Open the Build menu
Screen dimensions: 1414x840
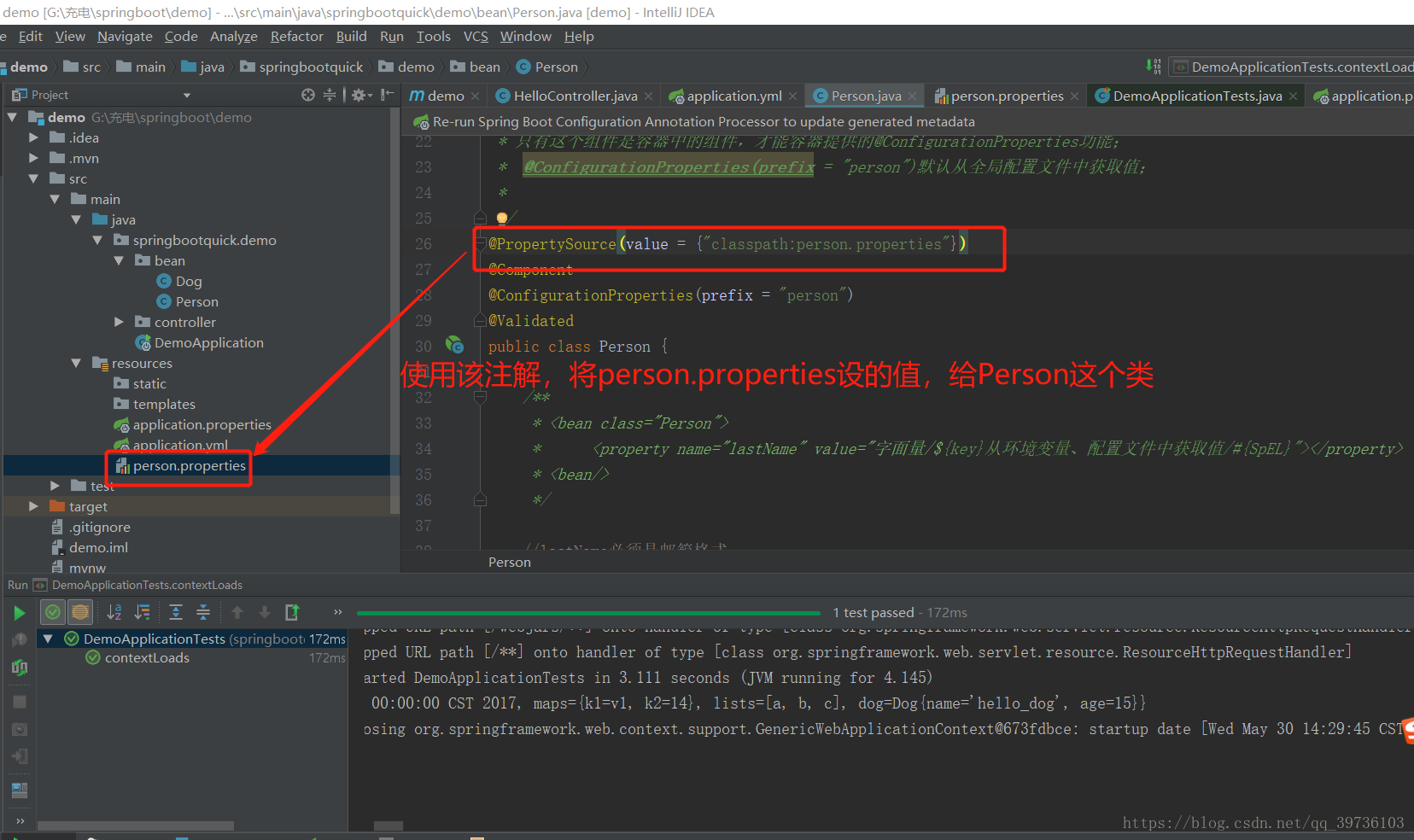351,36
